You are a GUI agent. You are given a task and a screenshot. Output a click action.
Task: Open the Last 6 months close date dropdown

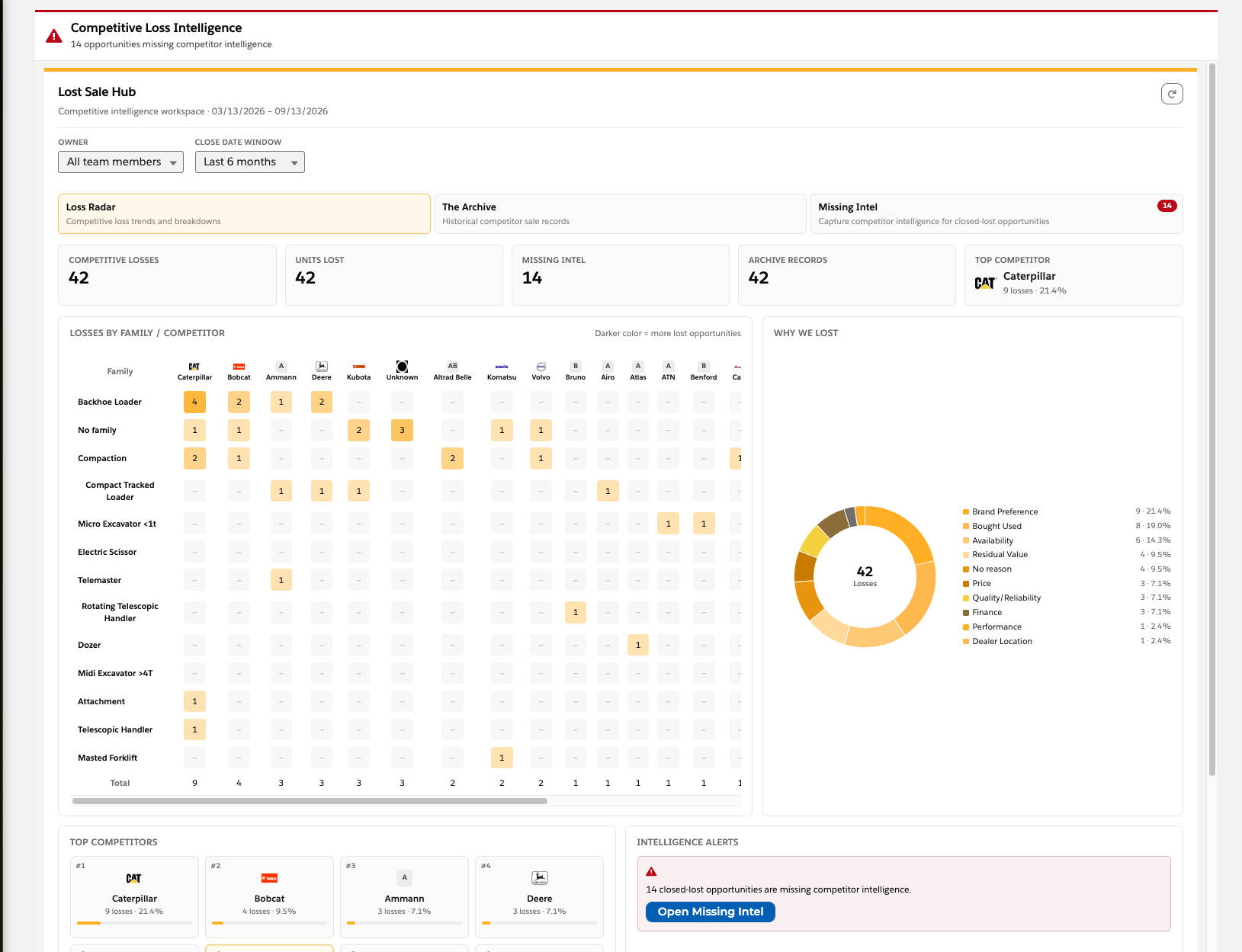(249, 162)
